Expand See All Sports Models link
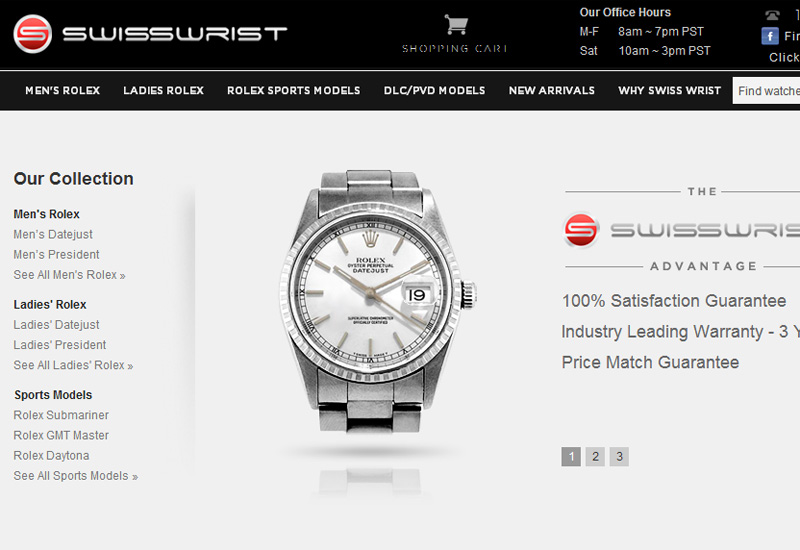 pyautogui.click(x=76, y=476)
